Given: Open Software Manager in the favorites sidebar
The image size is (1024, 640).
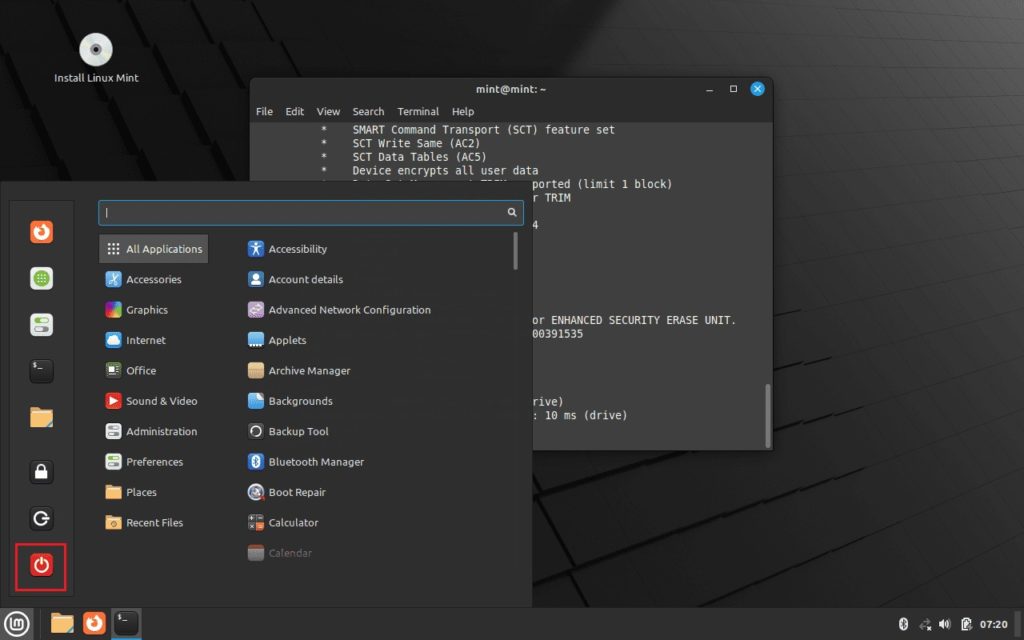Looking at the screenshot, I should point(41,278).
